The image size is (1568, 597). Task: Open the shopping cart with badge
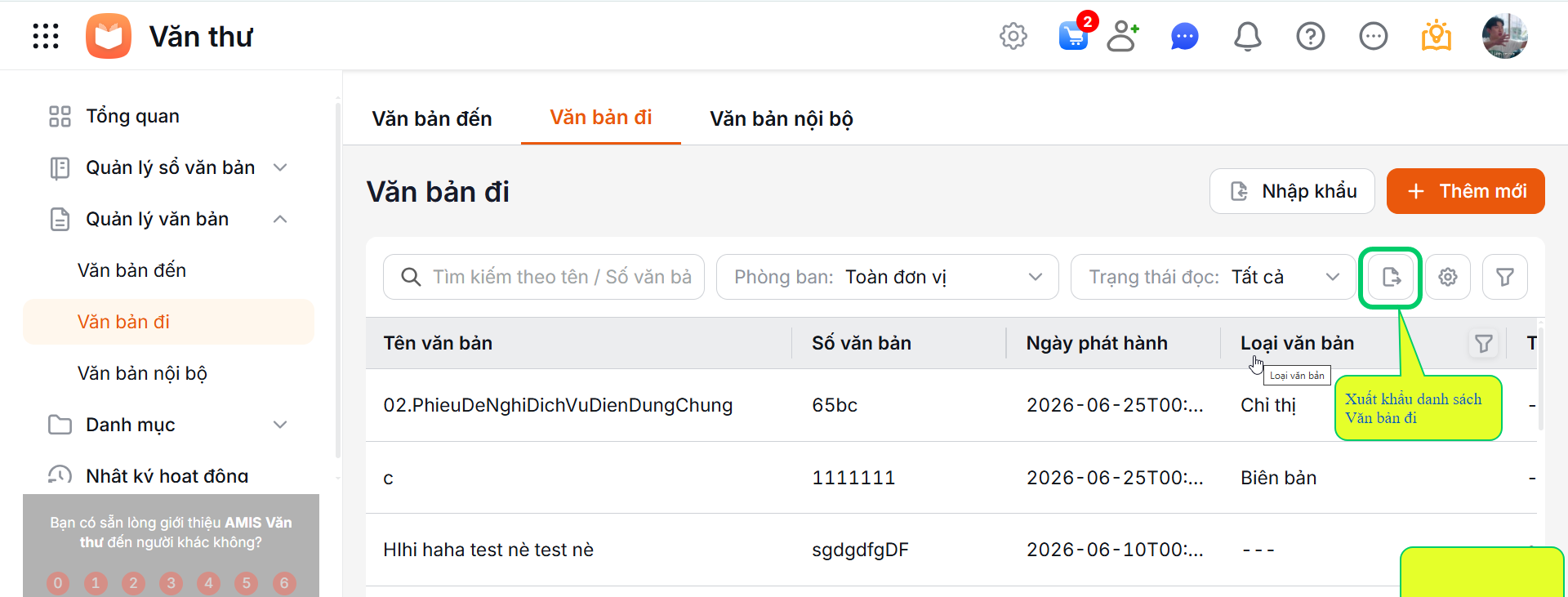tap(1075, 34)
